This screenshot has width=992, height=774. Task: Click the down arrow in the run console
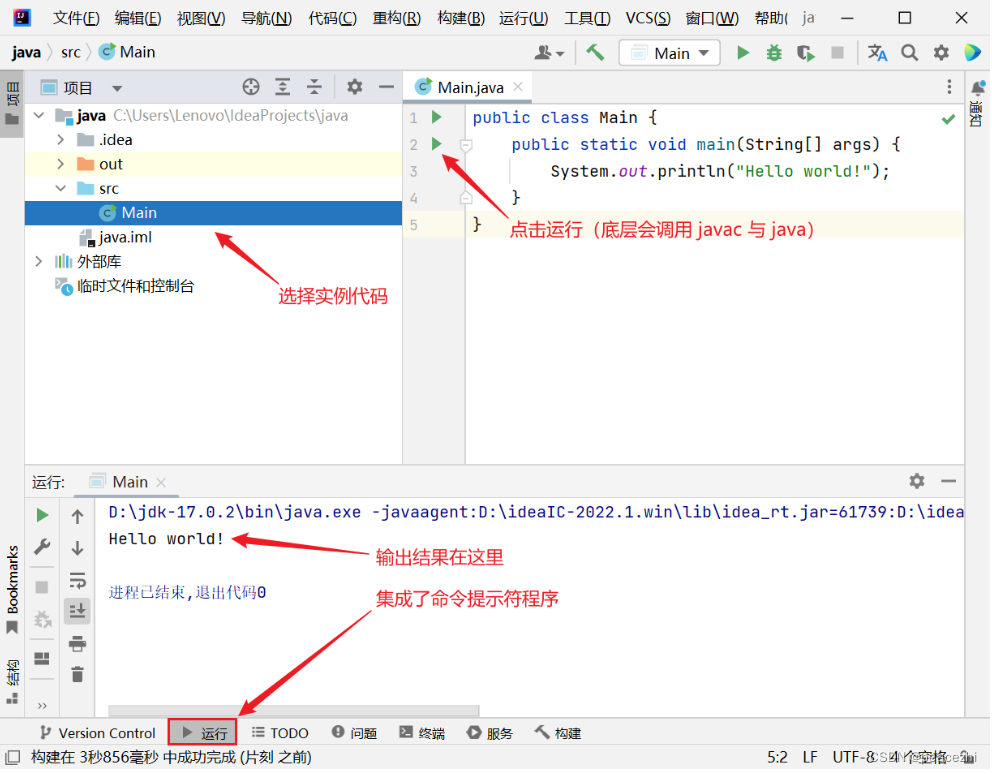point(77,548)
